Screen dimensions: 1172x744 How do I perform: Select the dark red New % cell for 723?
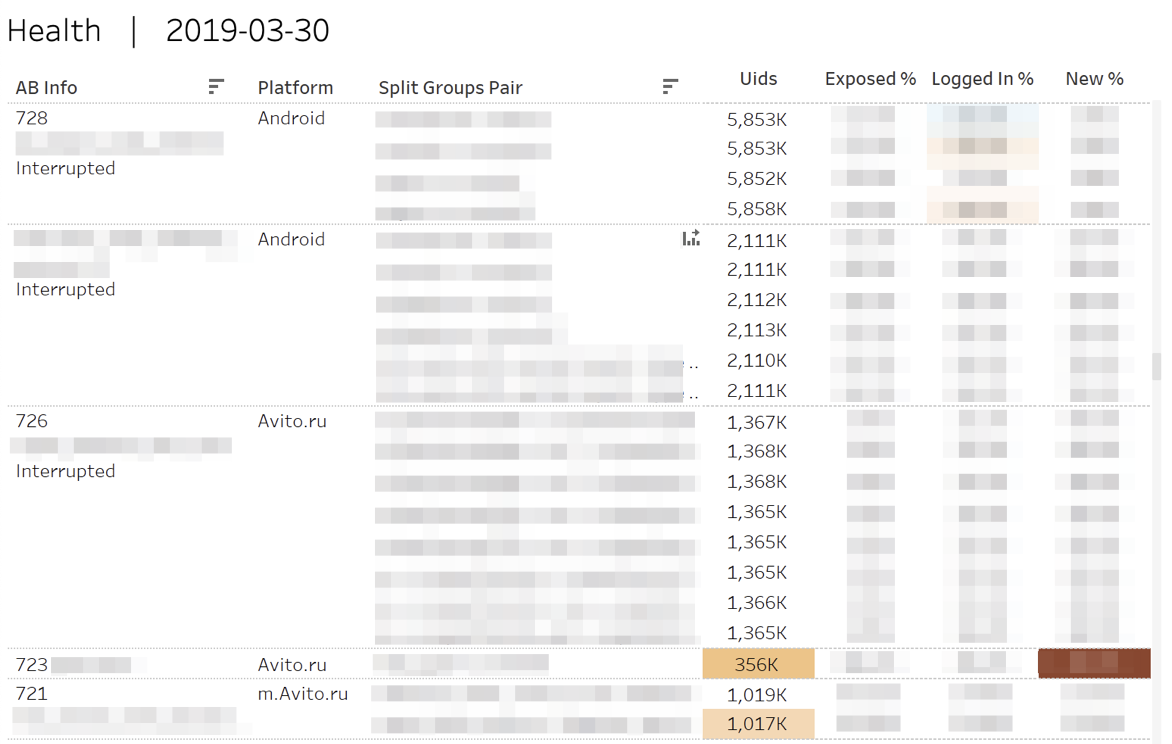click(x=1094, y=663)
